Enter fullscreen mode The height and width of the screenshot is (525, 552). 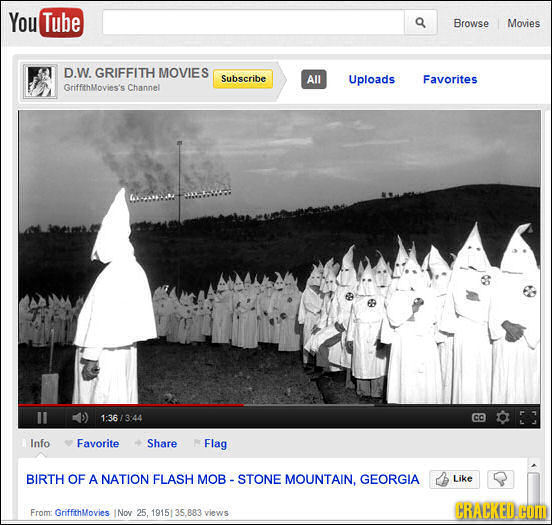tap(528, 418)
